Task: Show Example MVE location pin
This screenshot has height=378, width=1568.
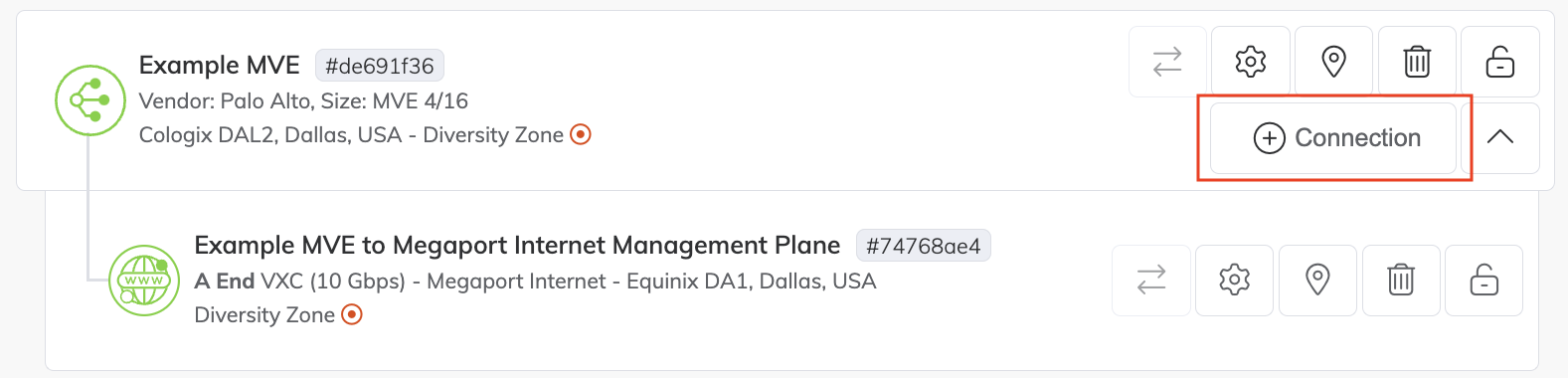Action: (1333, 62)
